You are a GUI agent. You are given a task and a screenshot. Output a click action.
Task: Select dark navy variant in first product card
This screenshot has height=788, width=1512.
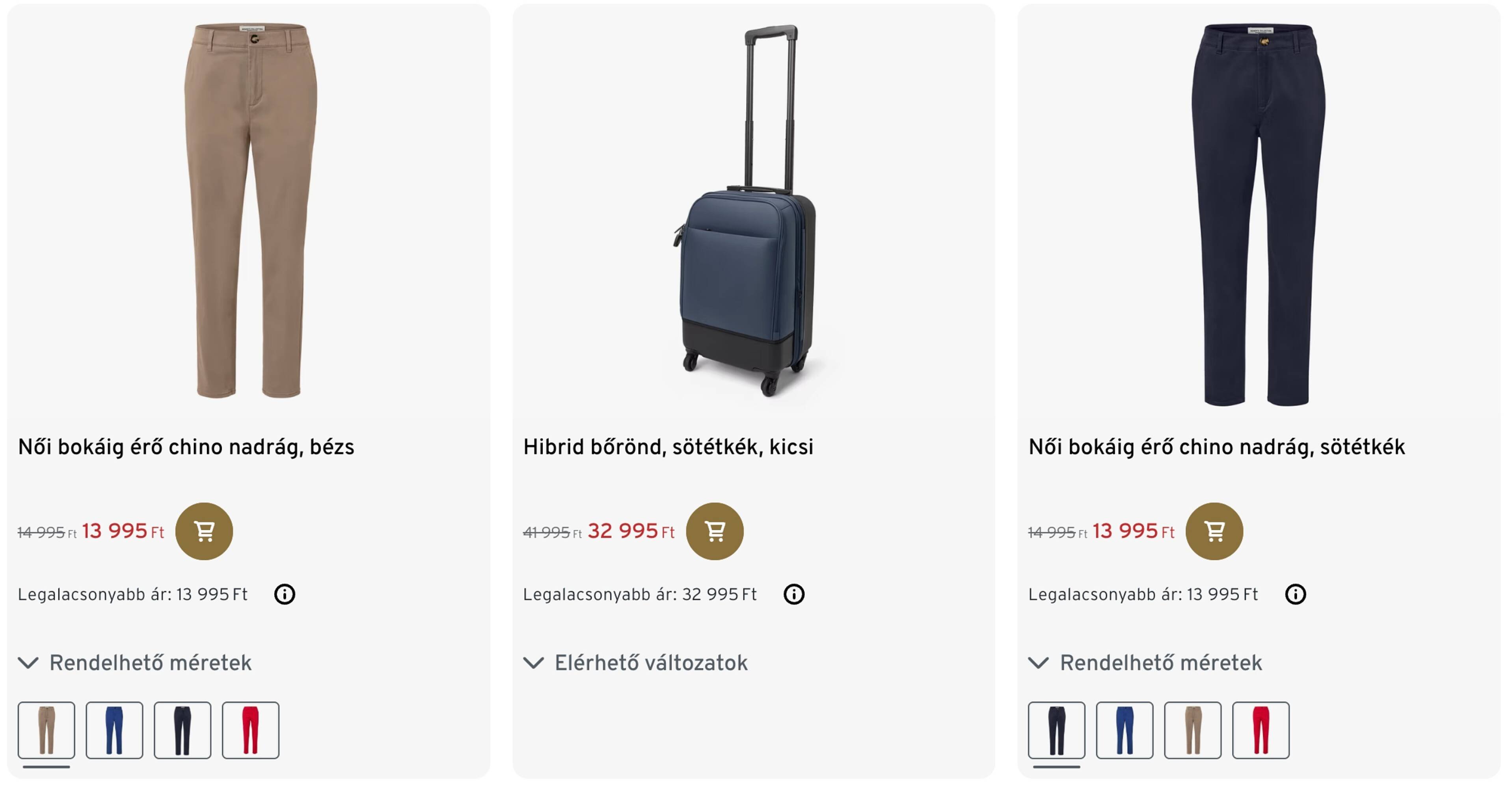[x=182, y=730]
